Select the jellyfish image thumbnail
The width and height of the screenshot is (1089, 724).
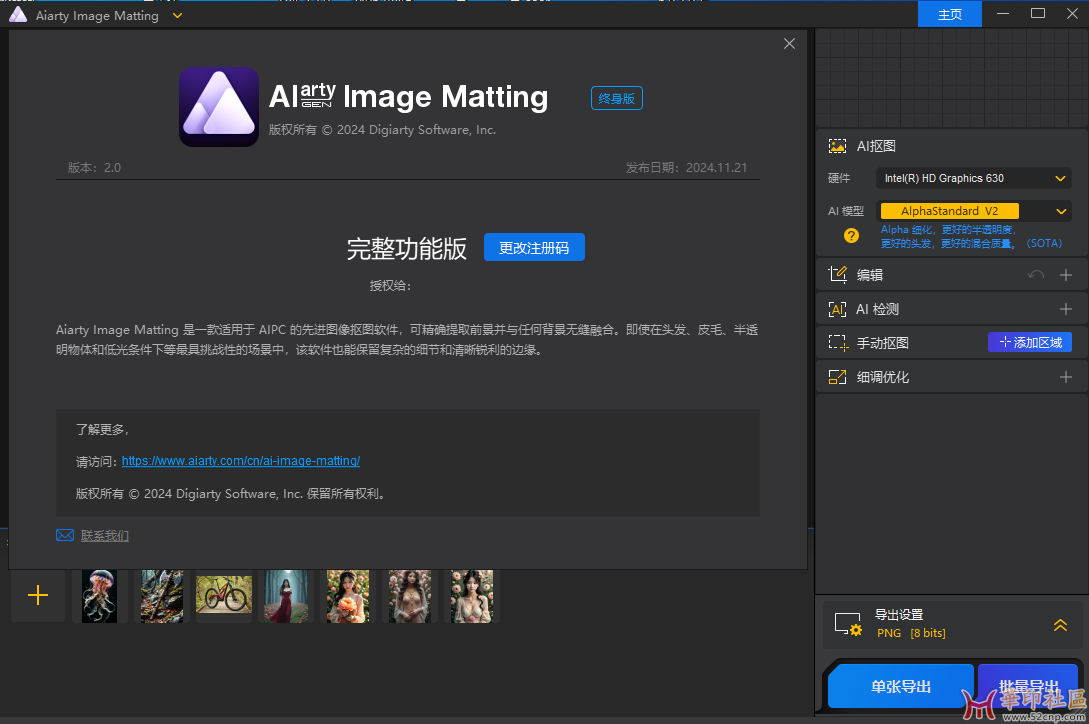[x=100, y=596]
